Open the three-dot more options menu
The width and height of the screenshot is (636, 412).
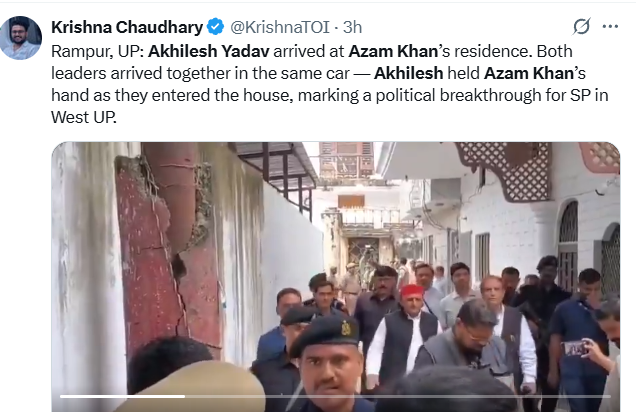pyautogui.click(x=610, y=27)
